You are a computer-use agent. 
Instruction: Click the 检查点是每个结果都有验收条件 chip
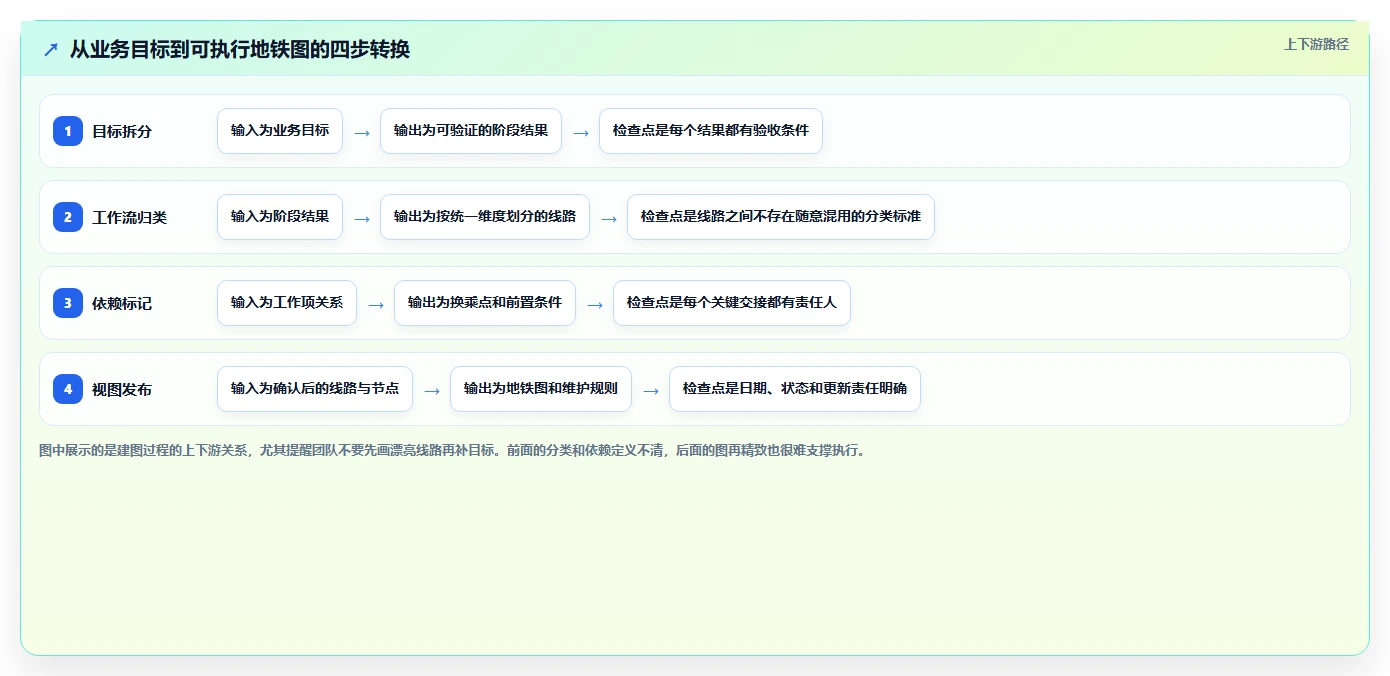(x=711, y=131)
